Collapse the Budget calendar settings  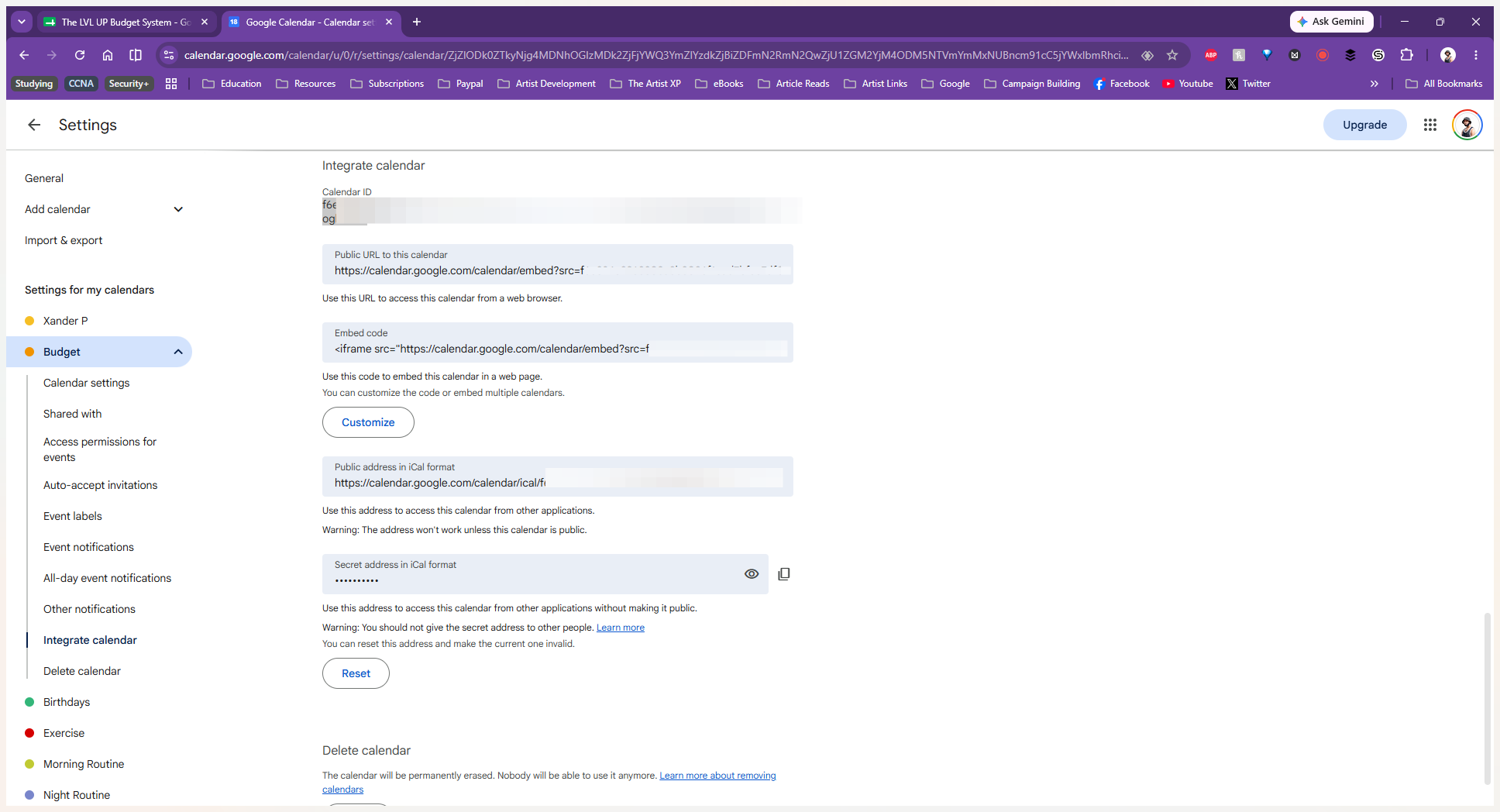pyautogui.click(x=178, y=352)
